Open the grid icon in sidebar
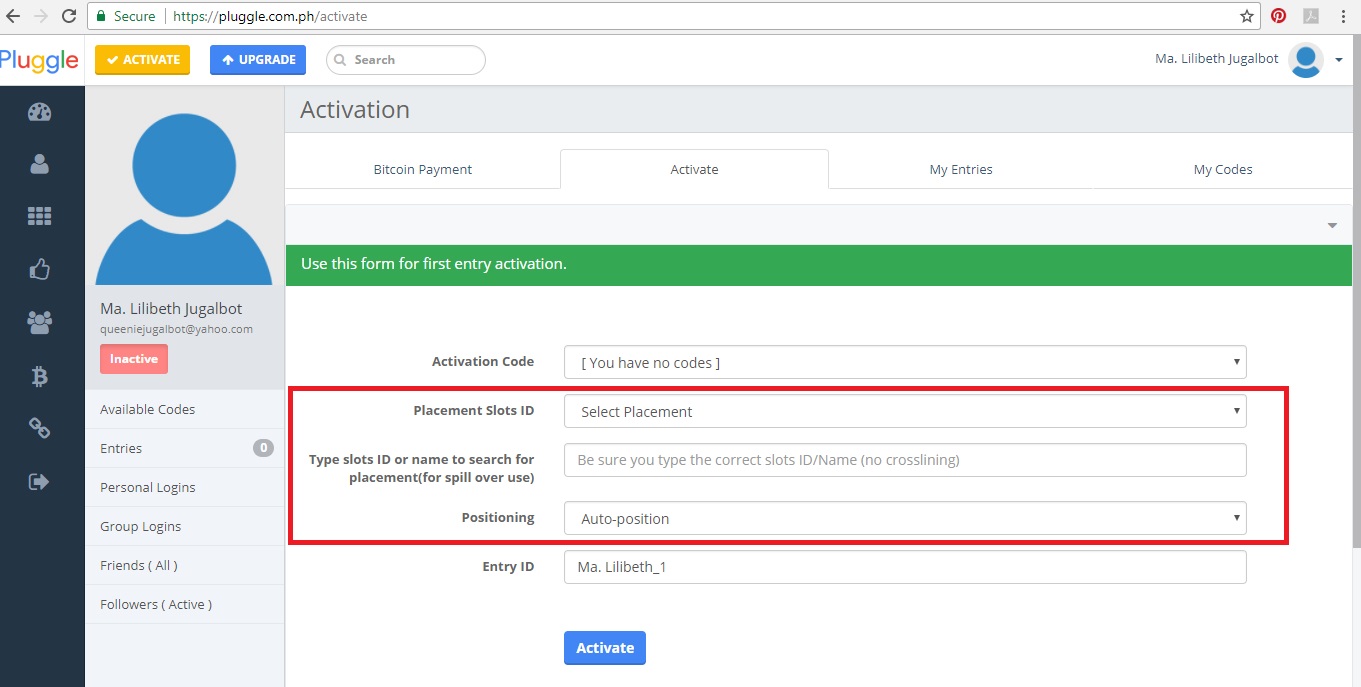This screenshot has width=1361, height=687. (40, 216)
